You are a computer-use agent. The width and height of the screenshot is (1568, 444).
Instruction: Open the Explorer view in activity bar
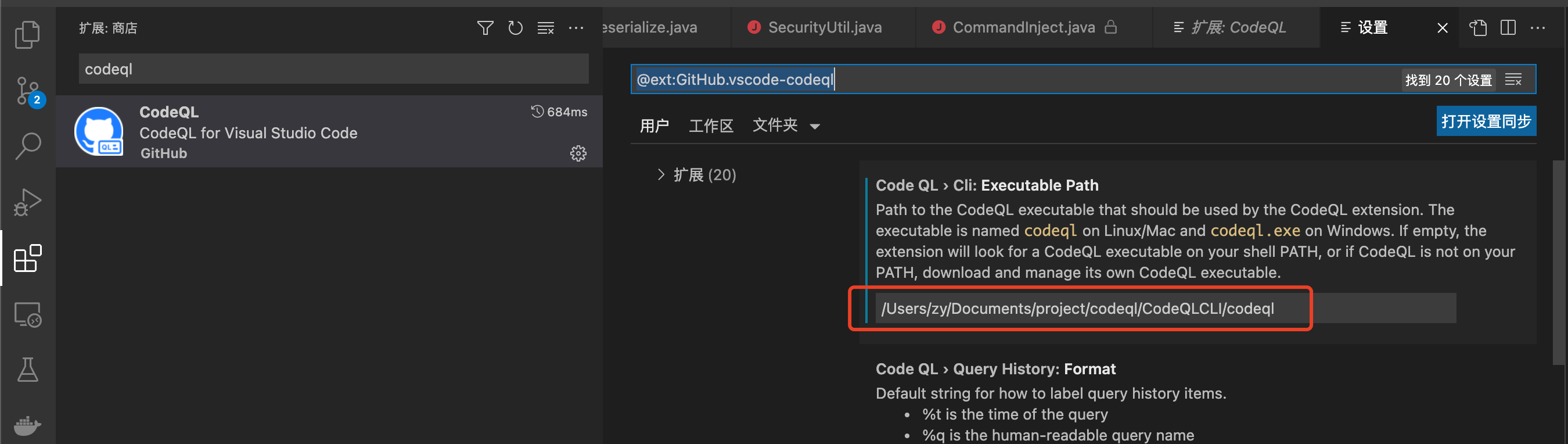[x=27, y=34]
